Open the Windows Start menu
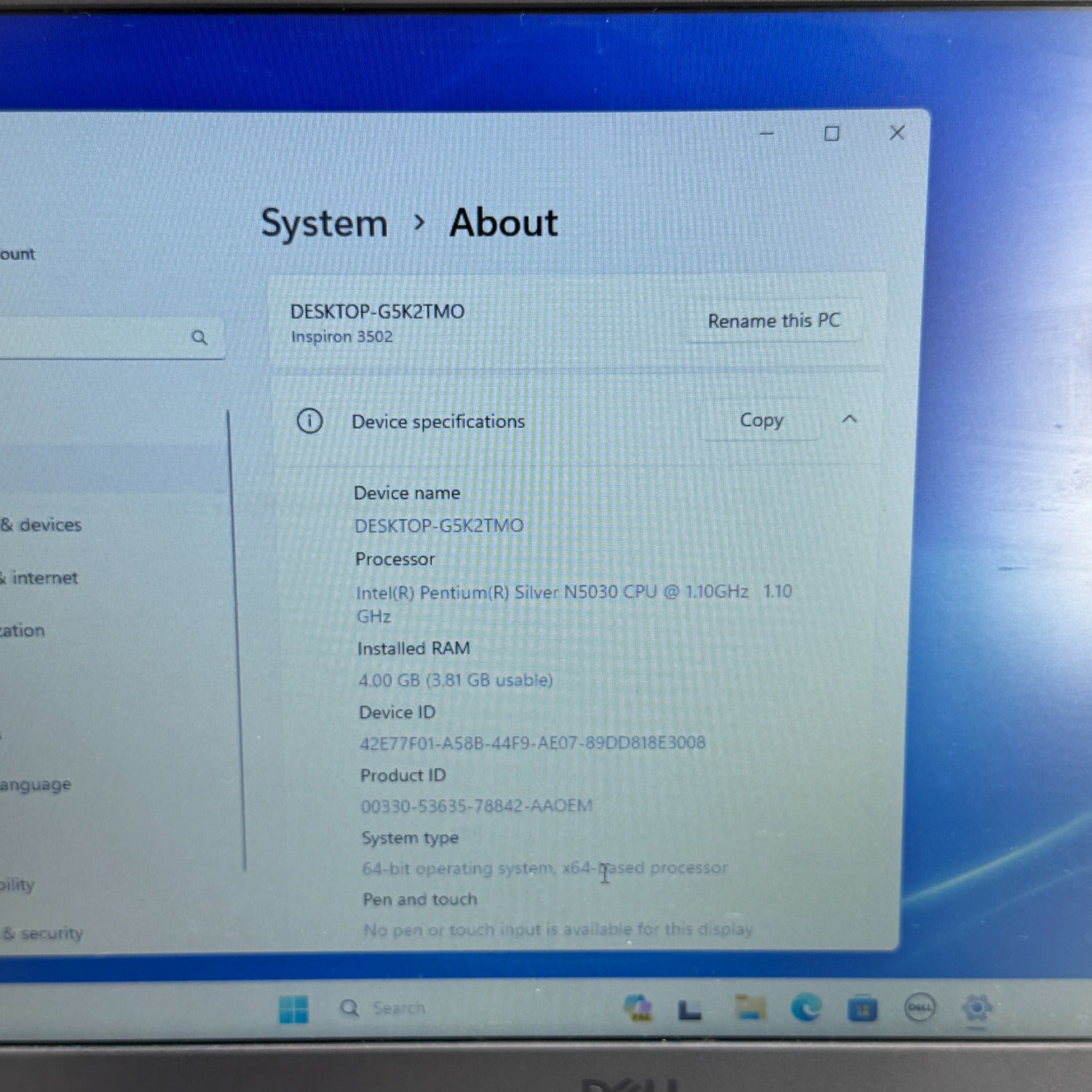1092x1092 pixels. (293, 1010)
